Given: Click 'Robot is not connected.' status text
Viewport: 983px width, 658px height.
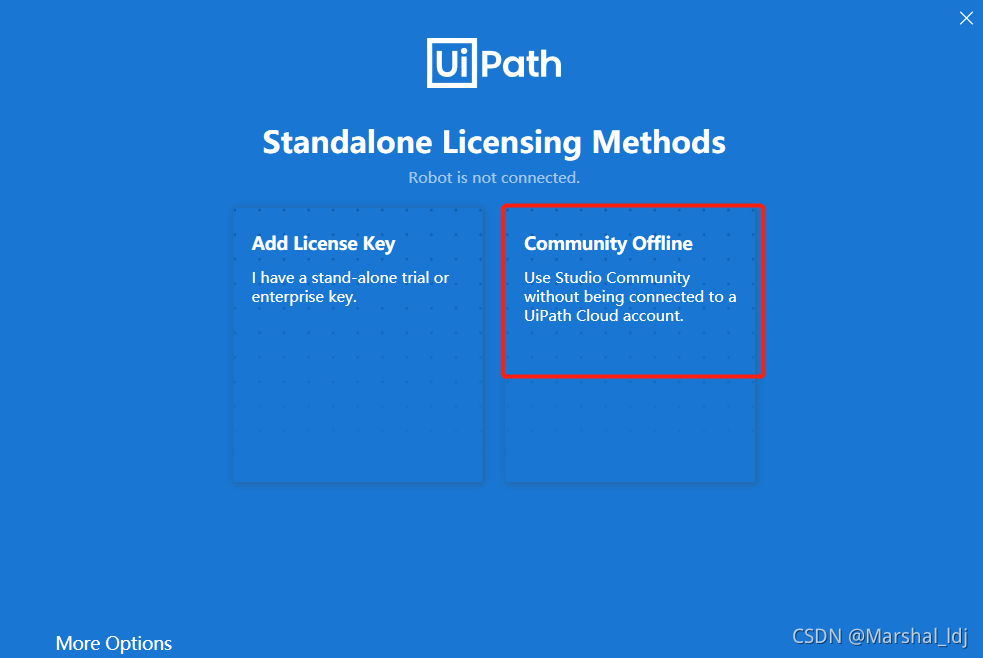Looking at the screenshot, I should (x=494, y=178).
